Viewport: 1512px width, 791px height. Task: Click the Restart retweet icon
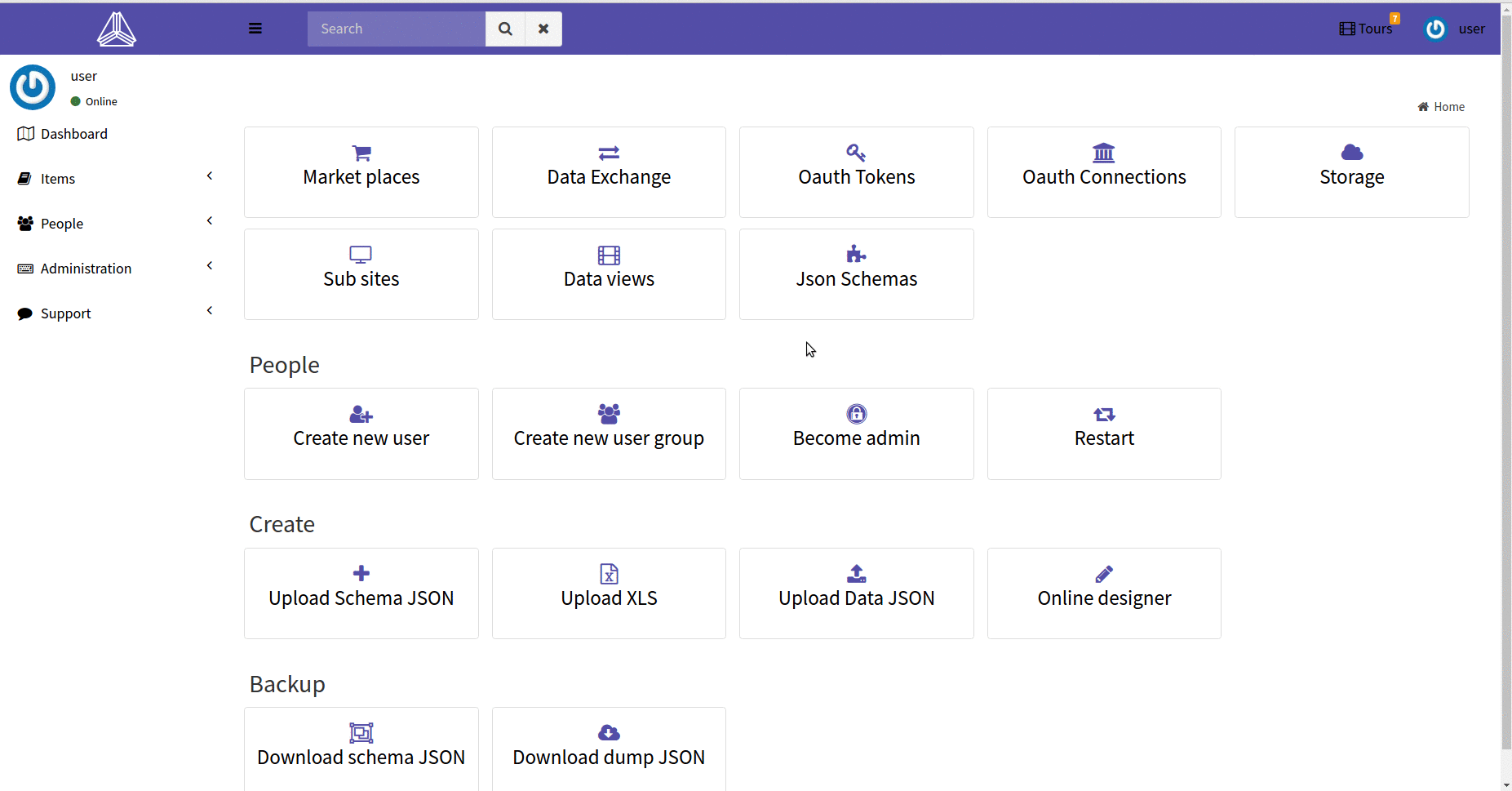(1104, 415)
